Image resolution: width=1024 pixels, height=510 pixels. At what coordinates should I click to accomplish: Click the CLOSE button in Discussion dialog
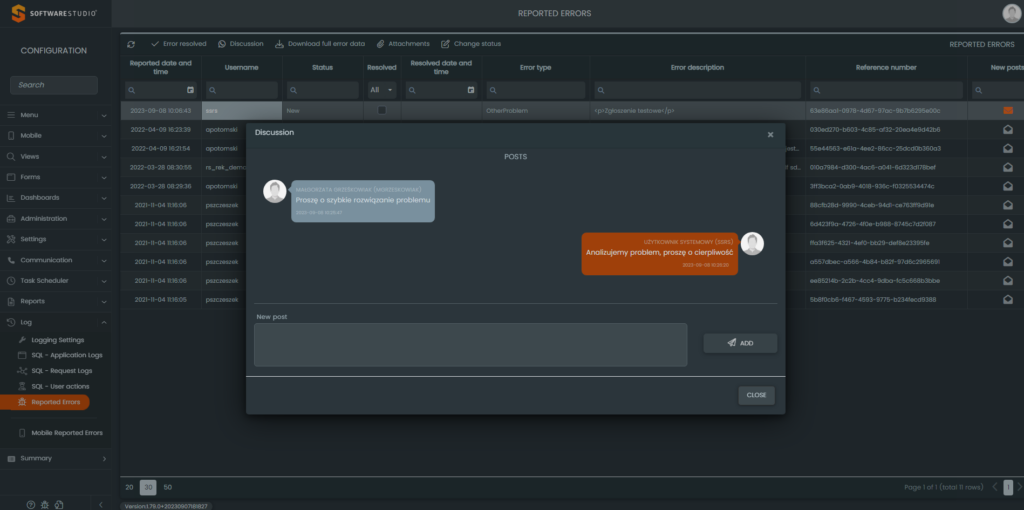click(x=756, y=395)
